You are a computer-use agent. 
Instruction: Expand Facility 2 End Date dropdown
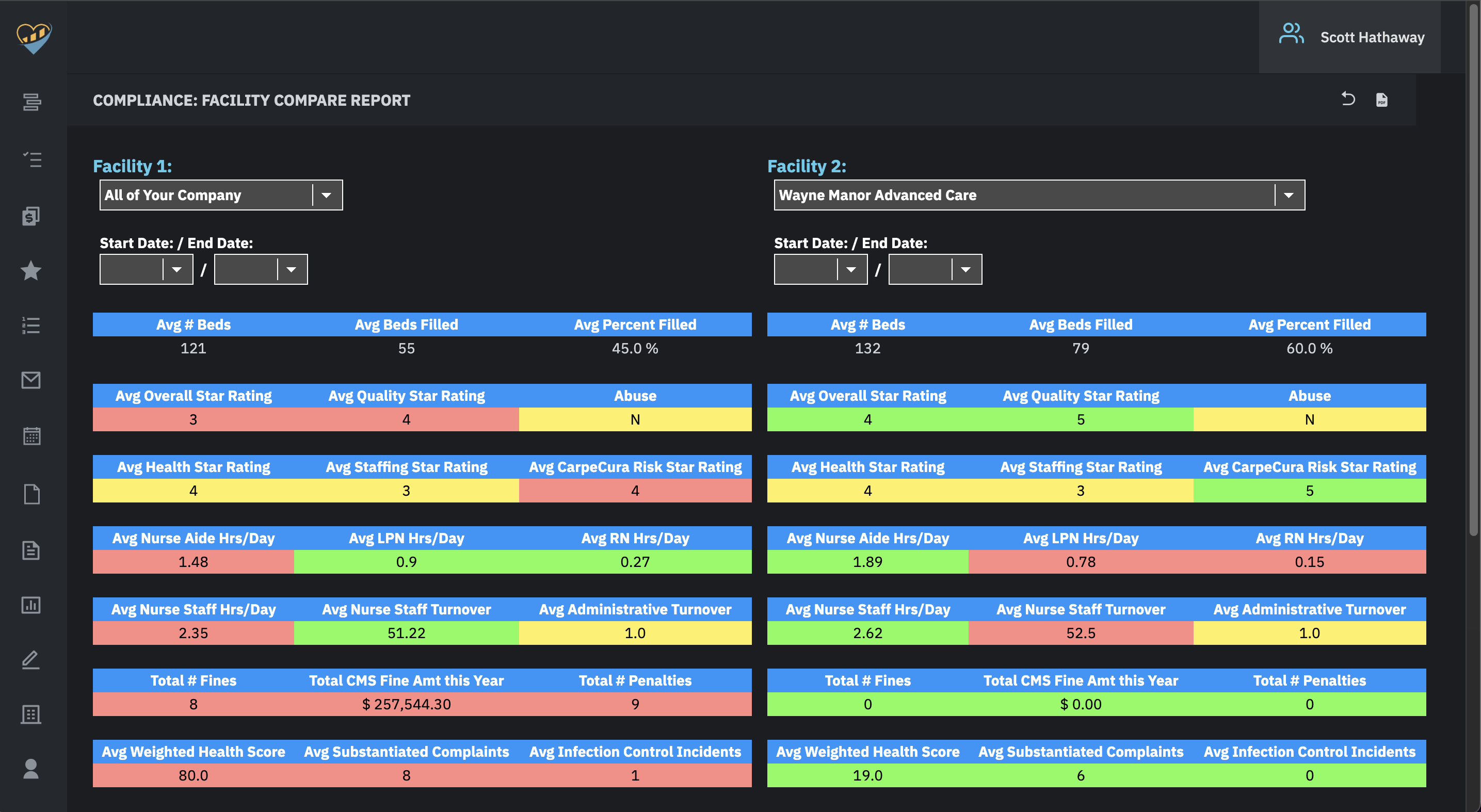935,269
